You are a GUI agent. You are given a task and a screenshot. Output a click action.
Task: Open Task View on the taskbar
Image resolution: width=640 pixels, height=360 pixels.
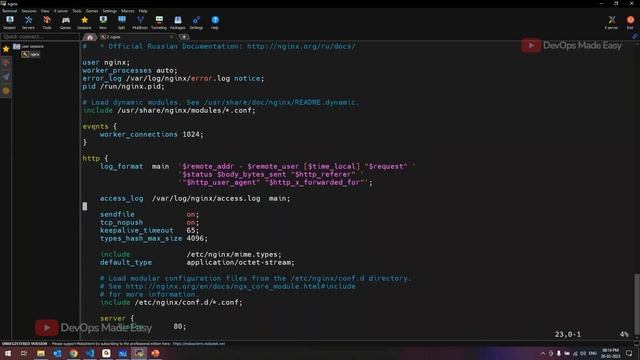[x=24, y=353]
